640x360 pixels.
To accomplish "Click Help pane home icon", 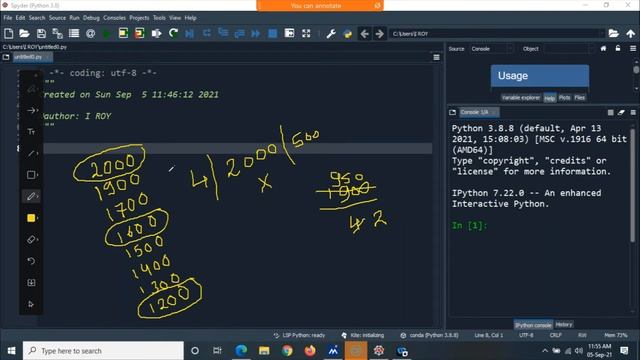I will pyautogui.click(x=603, y=48).
